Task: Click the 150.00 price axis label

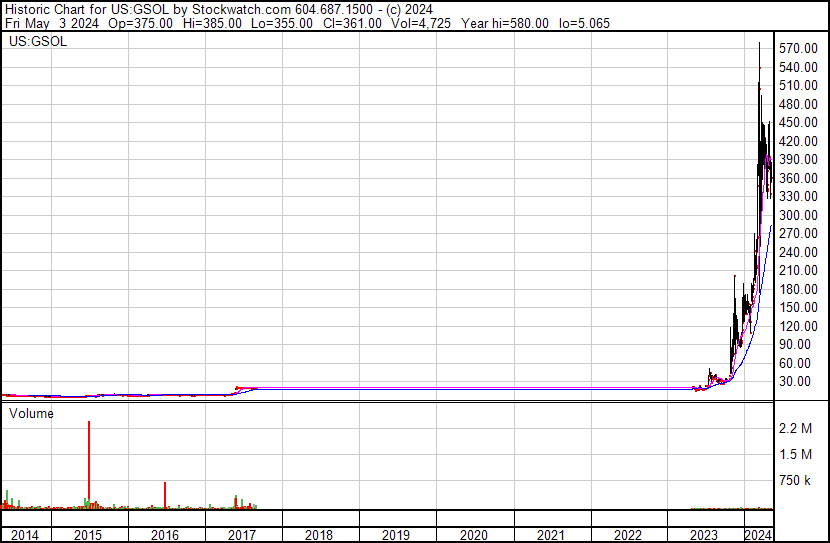Action: point(798,307)
